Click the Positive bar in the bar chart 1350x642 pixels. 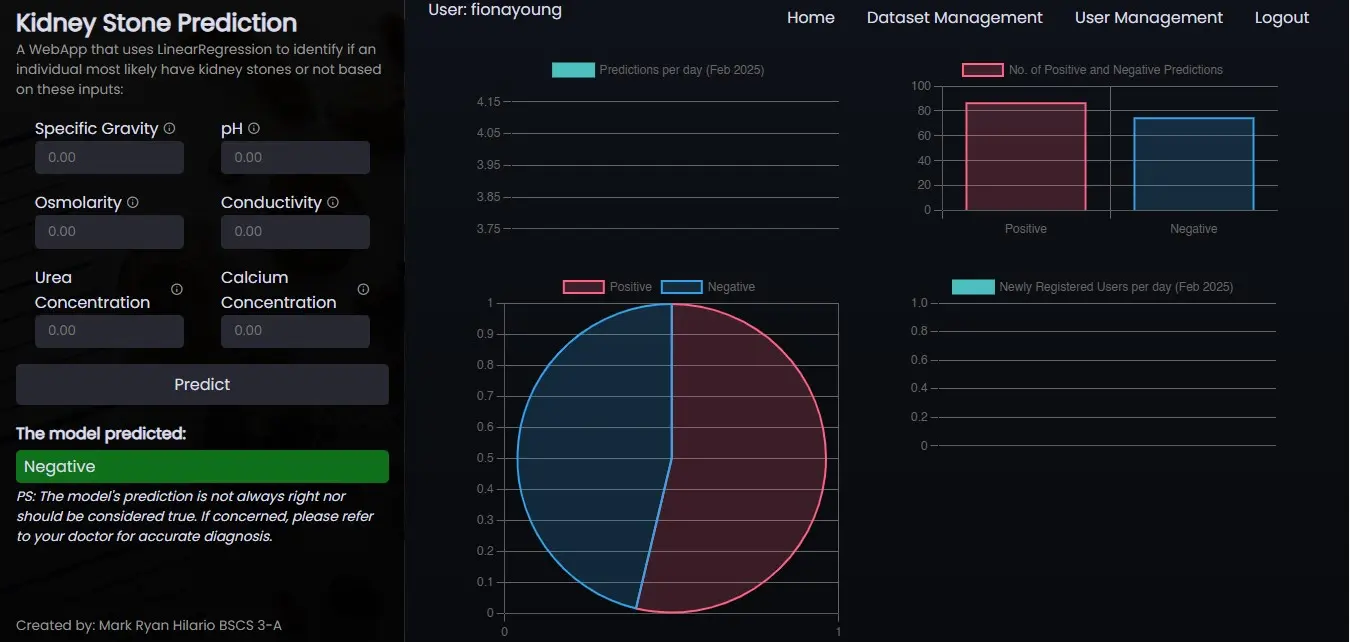point(1025,157)
